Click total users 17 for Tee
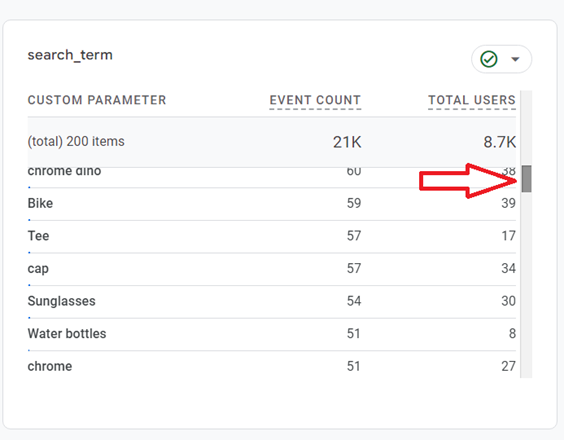This screenshot has height=440, width=564. click(x=509, y=236)
